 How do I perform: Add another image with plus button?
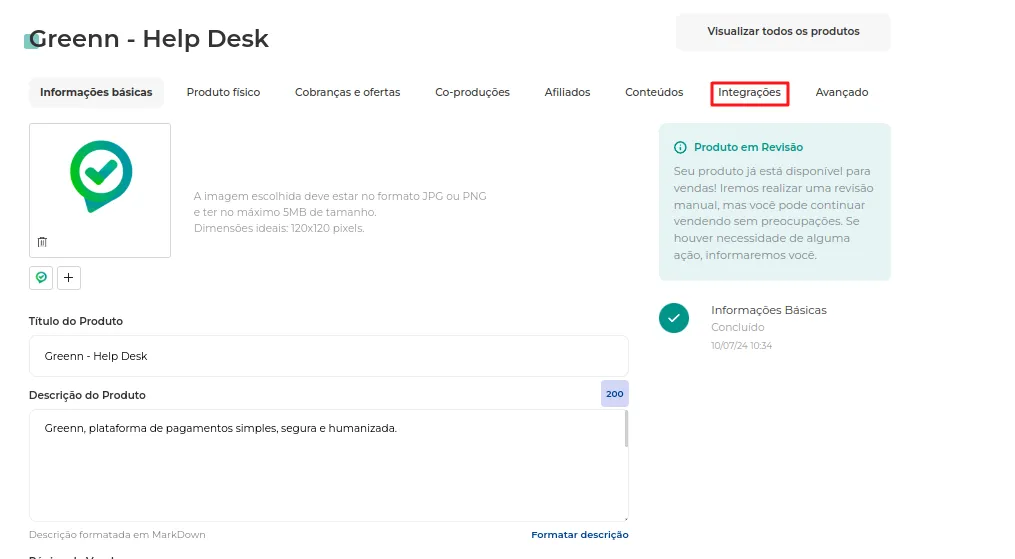click(69, 278)
